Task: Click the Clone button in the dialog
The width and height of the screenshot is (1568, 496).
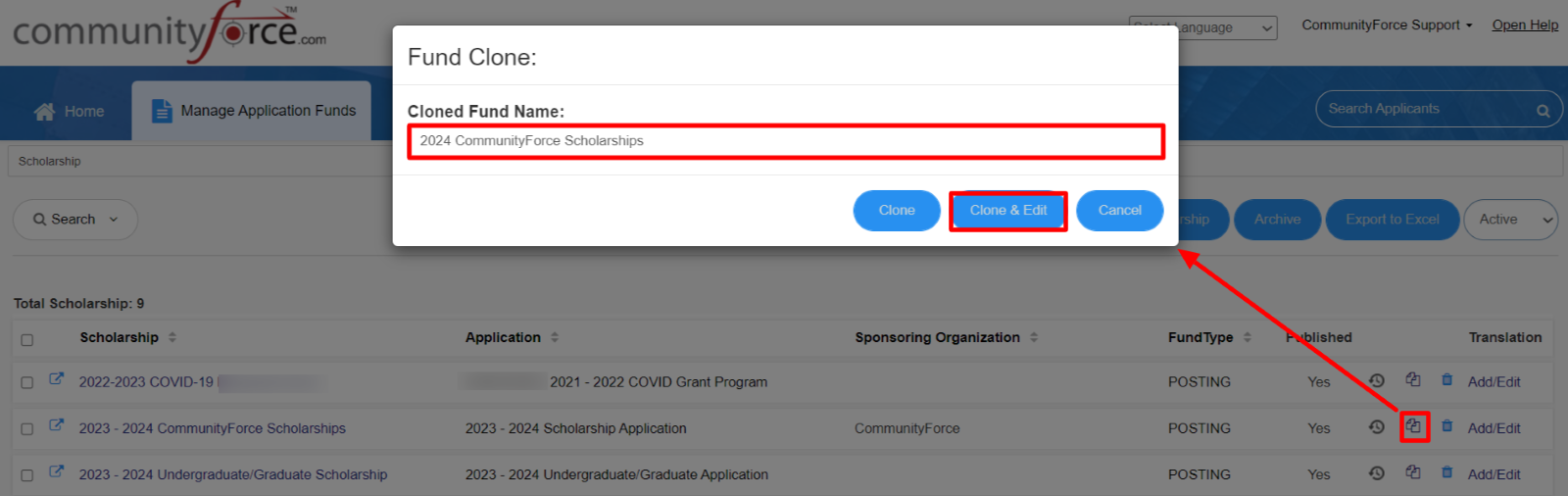Action: 897,211
